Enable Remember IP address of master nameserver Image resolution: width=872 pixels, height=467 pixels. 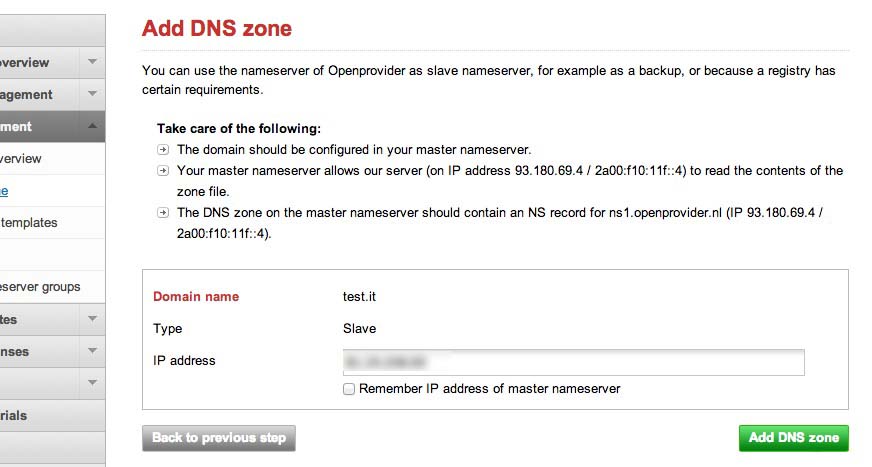click(349, 389)
